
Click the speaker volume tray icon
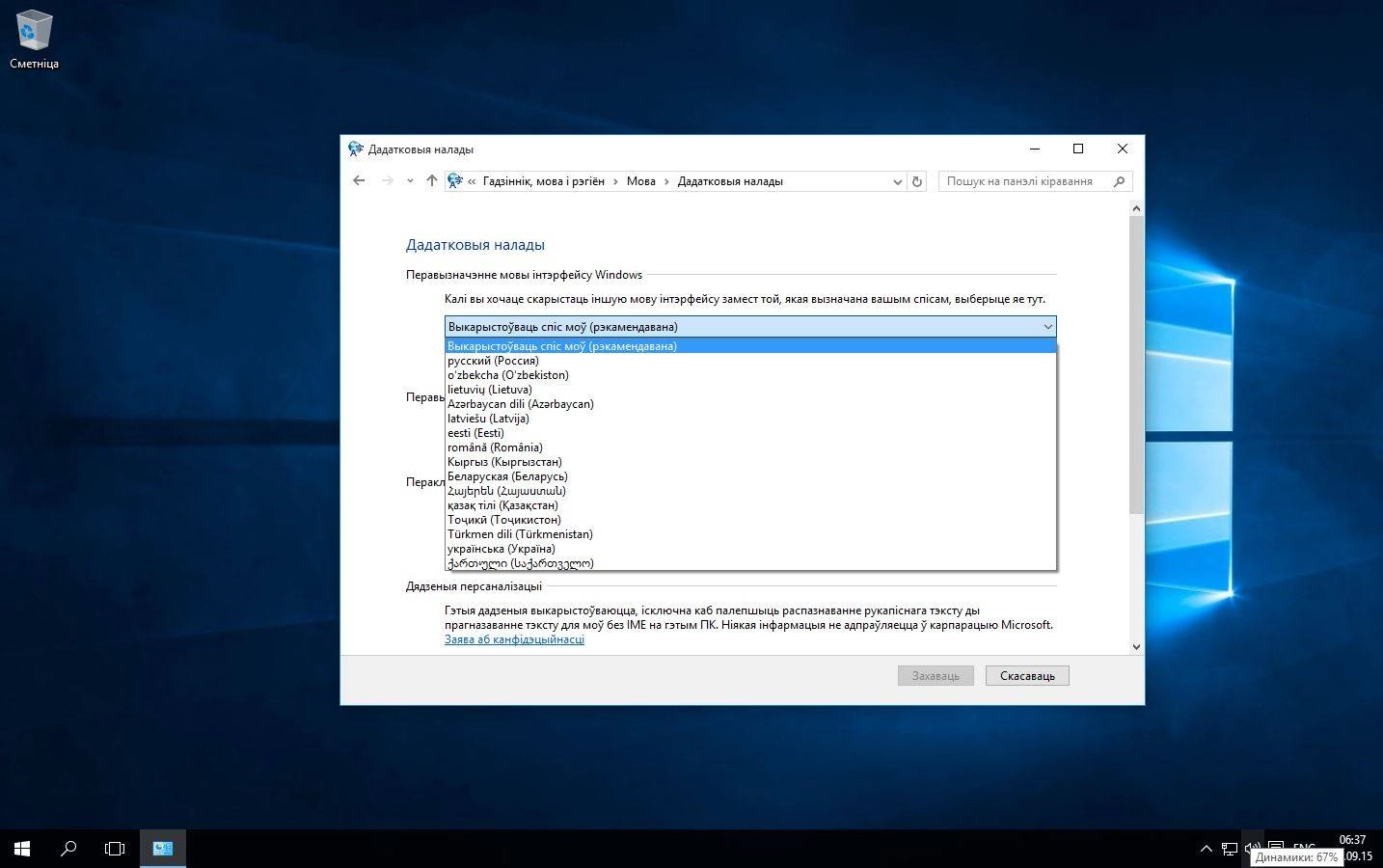click(1252, 849)
